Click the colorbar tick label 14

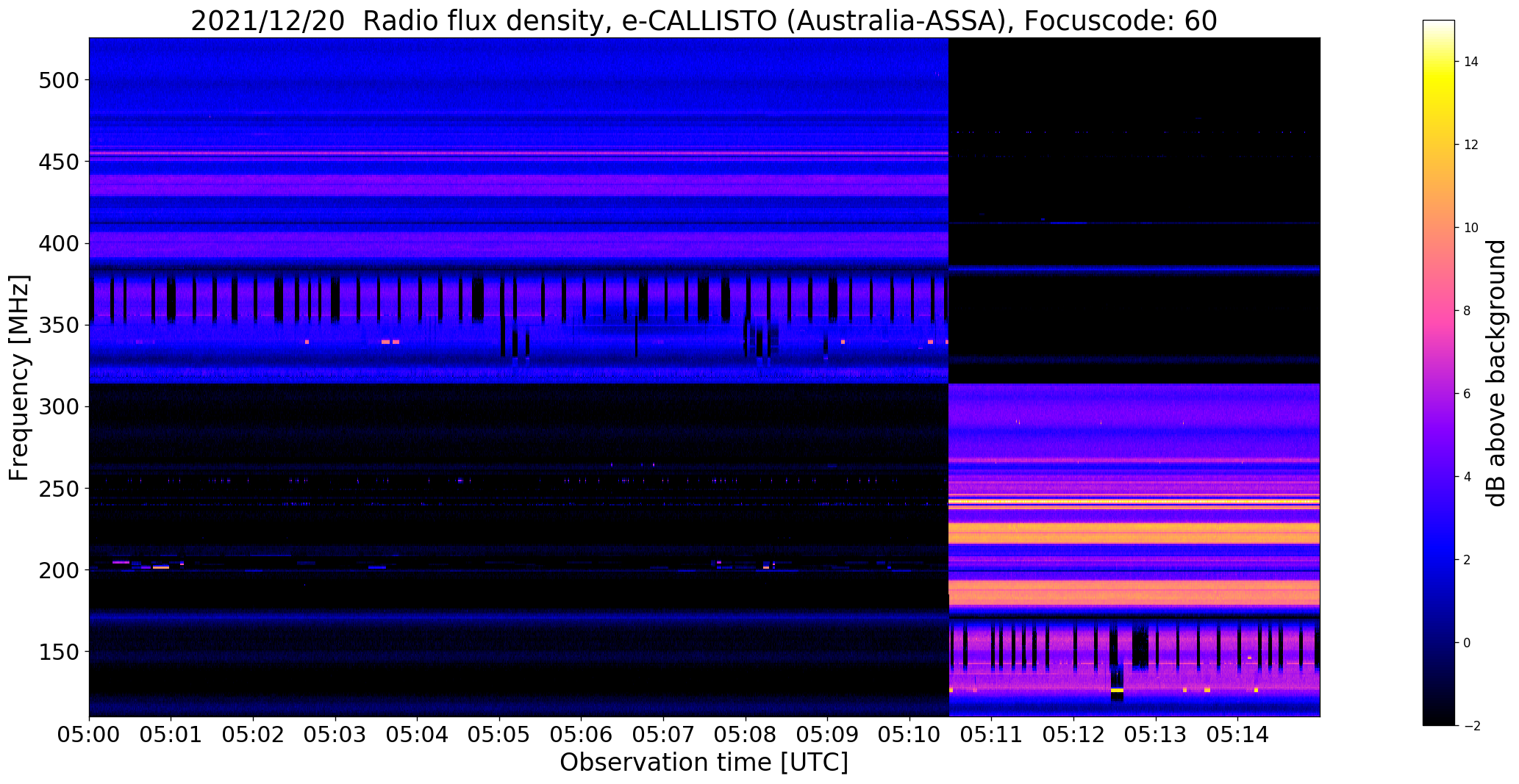tap(1471, 62)
